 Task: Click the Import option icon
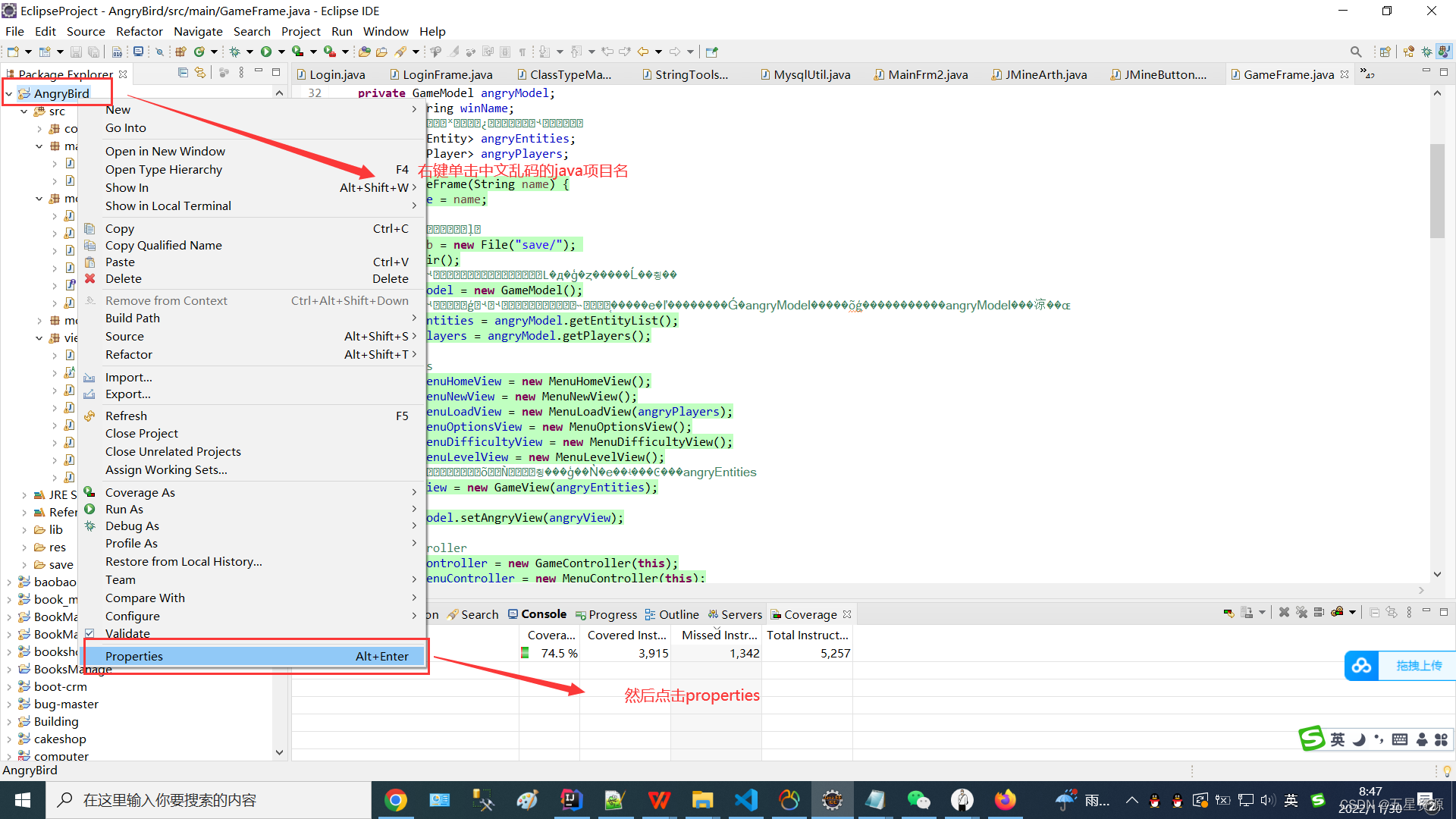click(92, 377)
